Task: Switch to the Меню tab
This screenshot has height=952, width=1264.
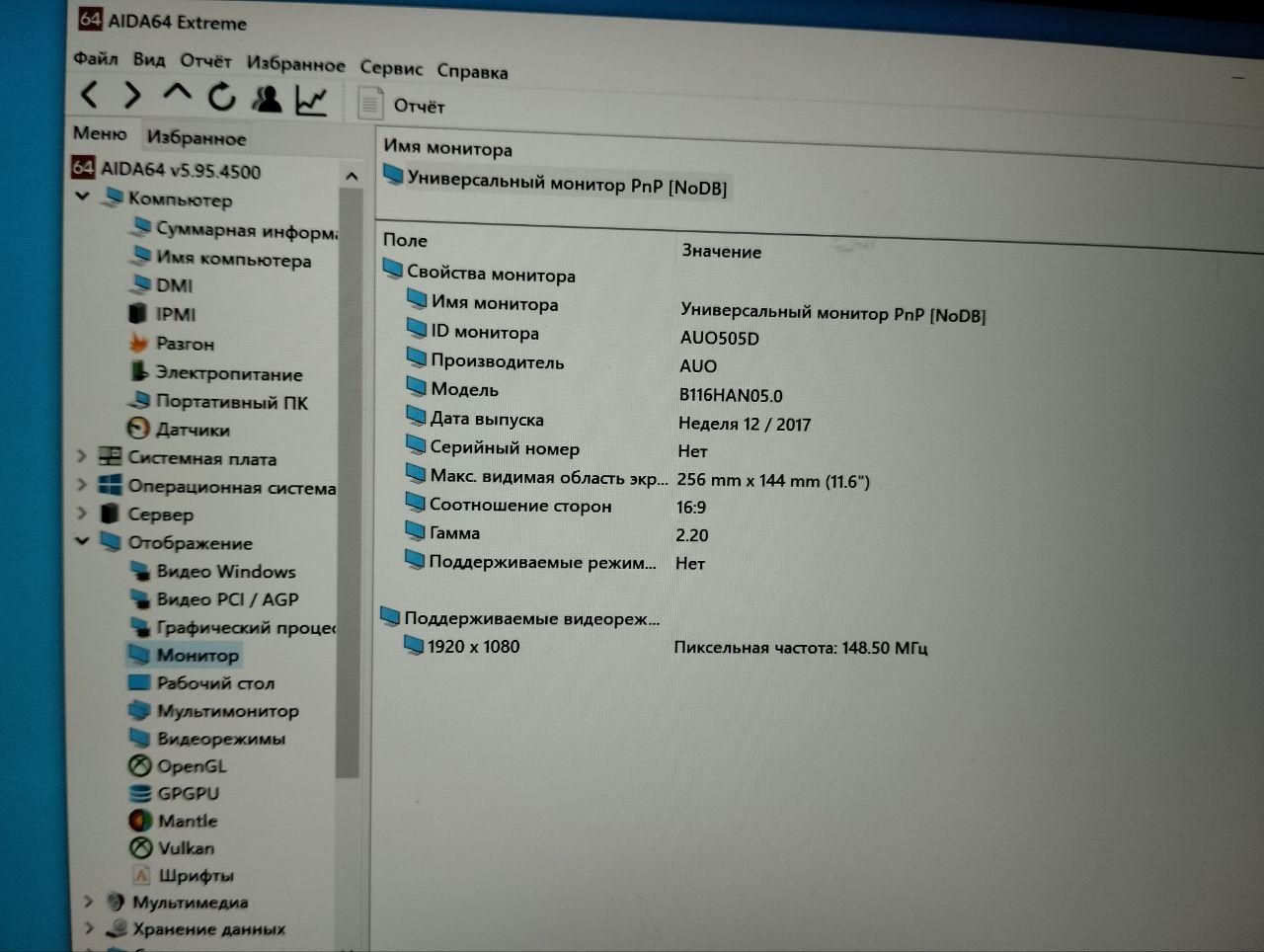Action: point(100,133)
